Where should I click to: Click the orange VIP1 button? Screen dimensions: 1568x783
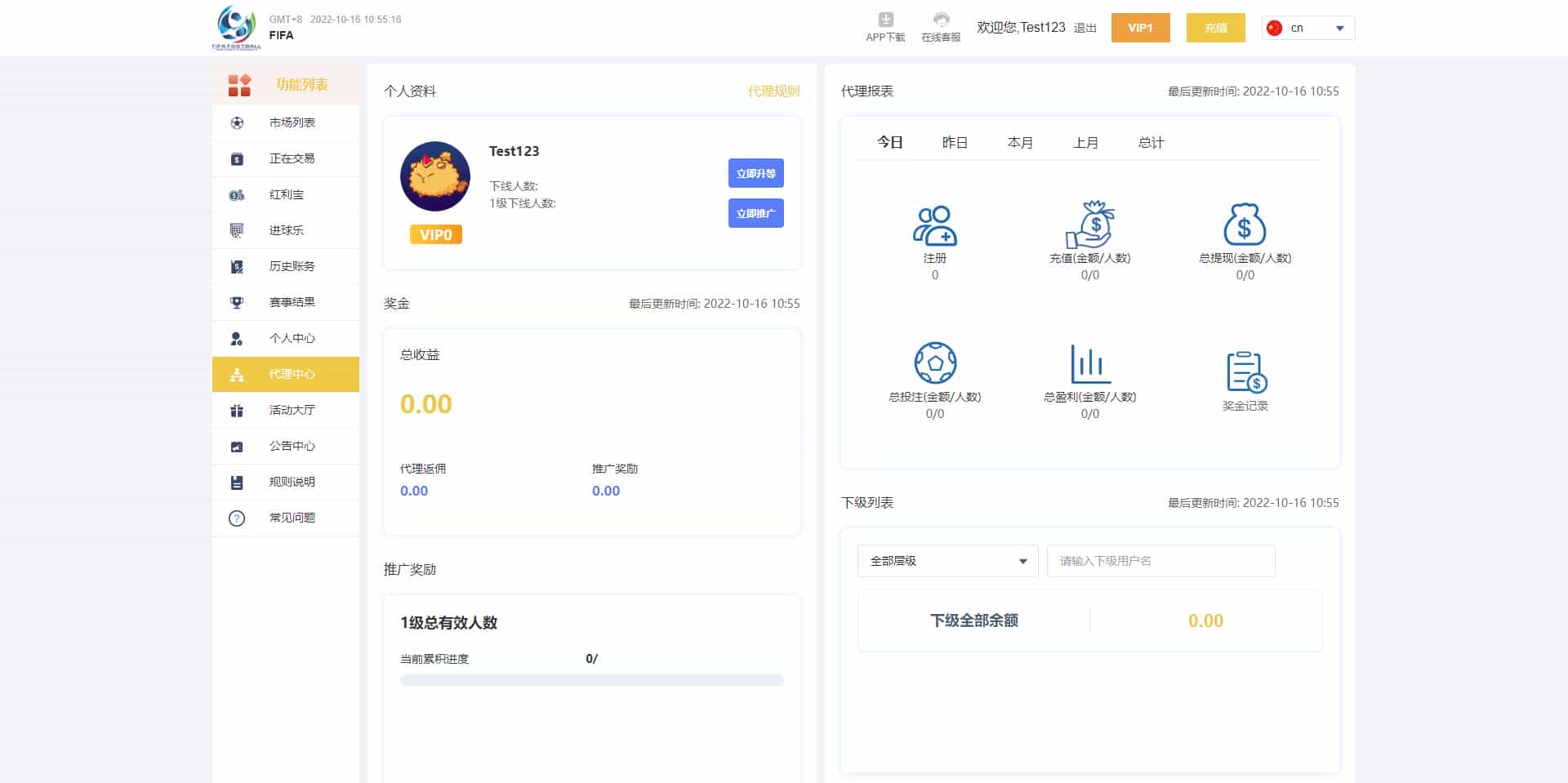click(1140, 28)
